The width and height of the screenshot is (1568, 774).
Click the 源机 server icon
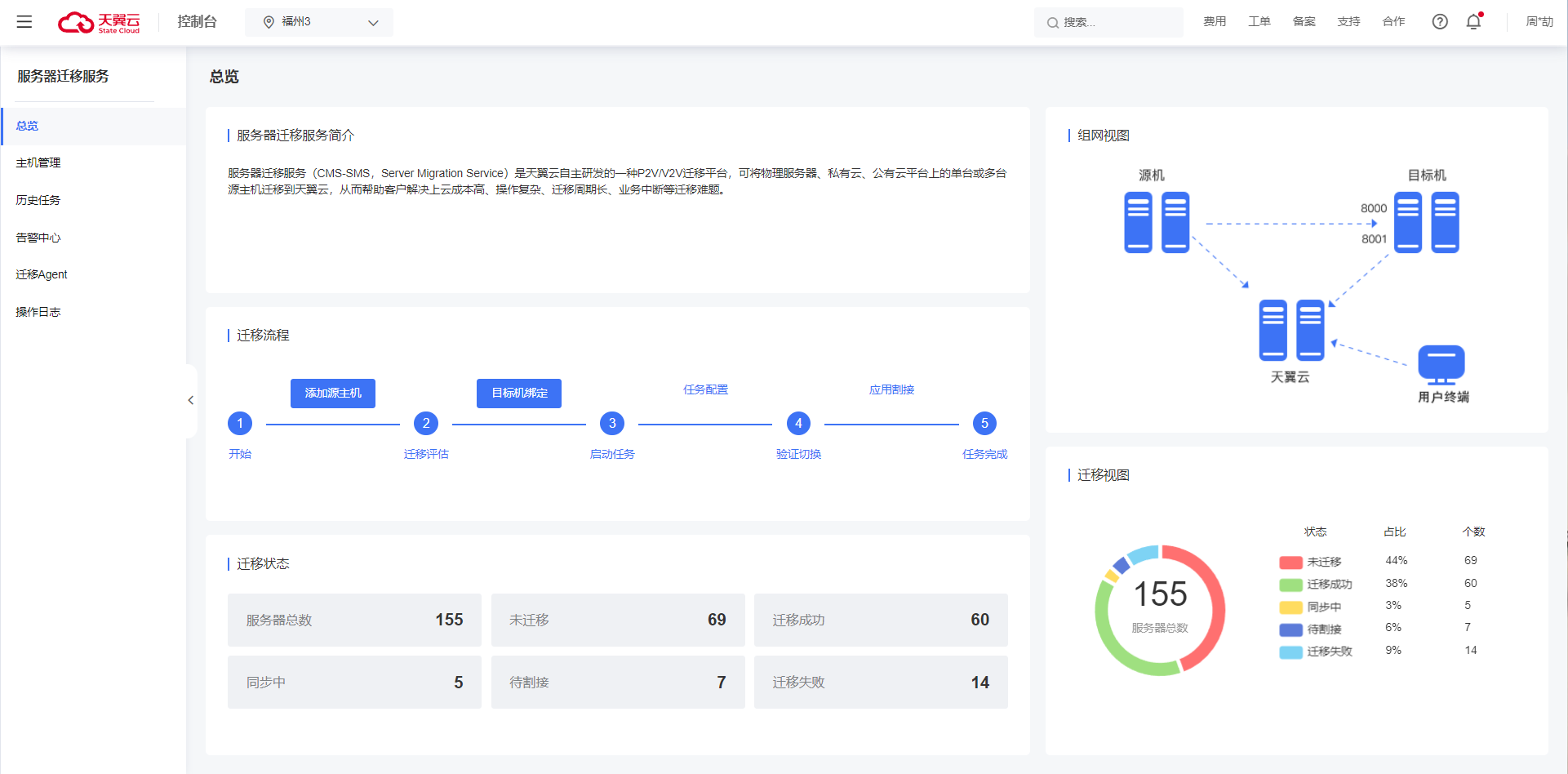(x=1157, y=222)
